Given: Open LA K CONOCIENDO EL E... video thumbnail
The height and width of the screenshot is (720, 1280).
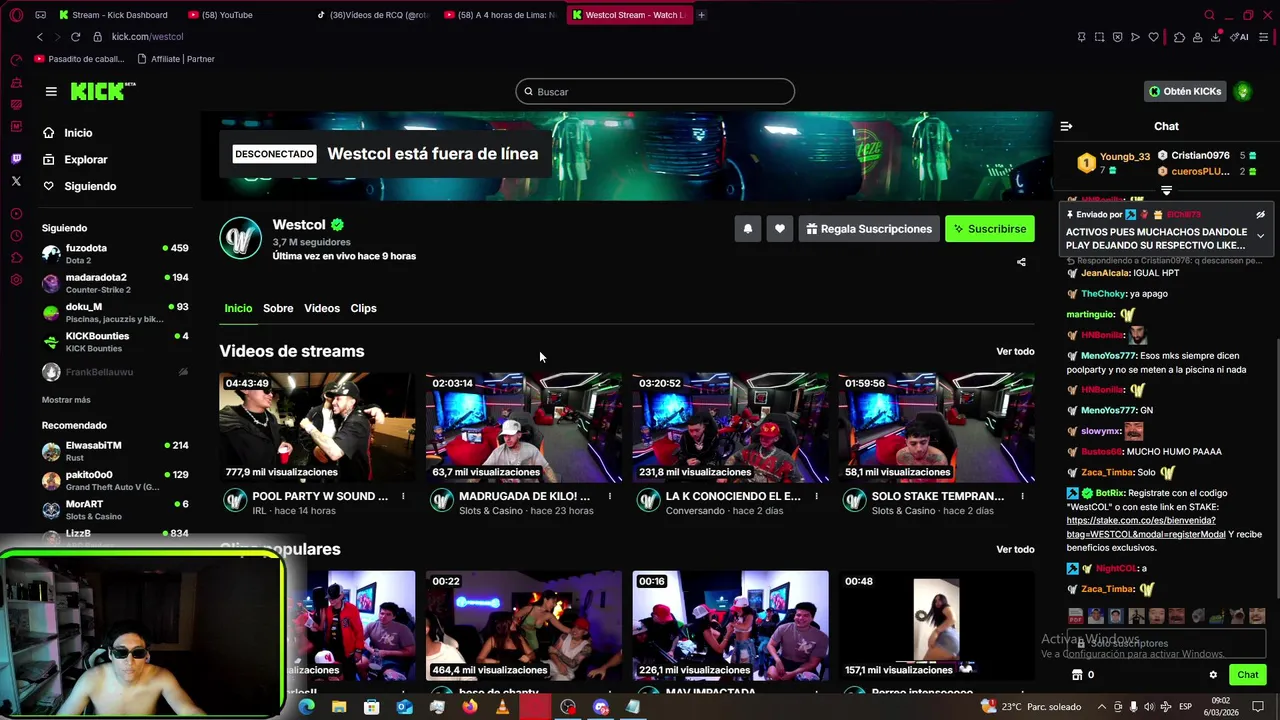Looking at the screenshot, I should pyautogui.click(x=730, y=428).
